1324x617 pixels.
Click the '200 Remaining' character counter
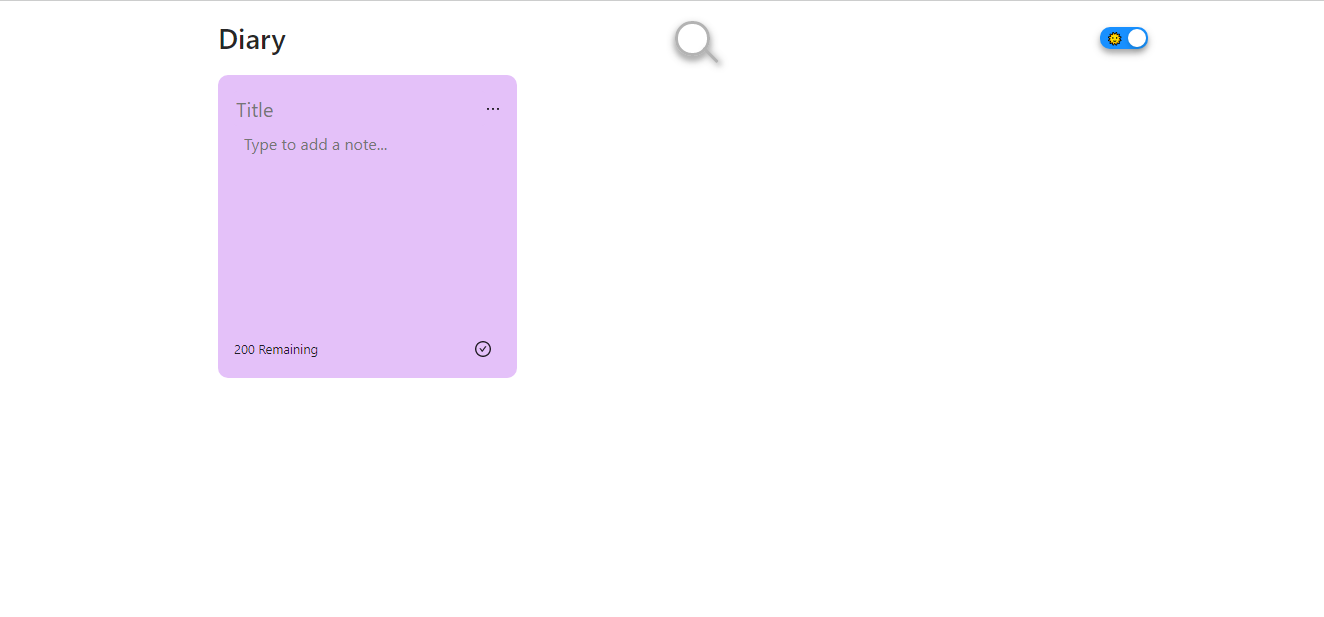pyautogui.click(x=276, y=350)
